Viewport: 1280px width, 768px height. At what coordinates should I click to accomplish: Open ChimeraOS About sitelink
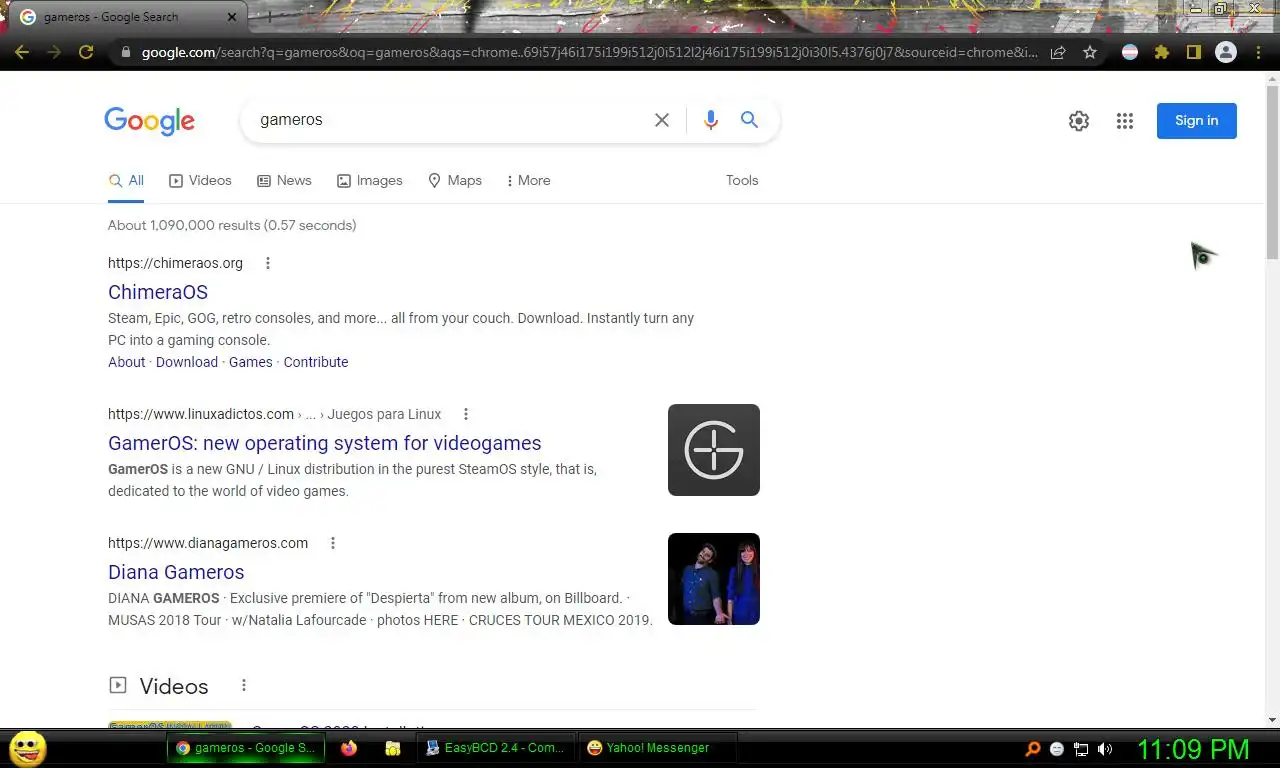click(x=127, y=362)
